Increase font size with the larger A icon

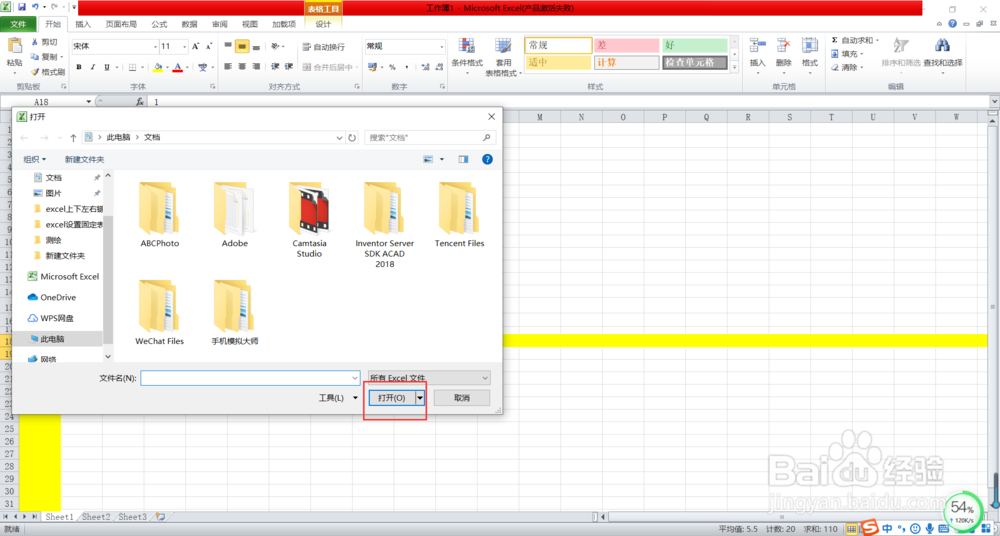coord(196,47)
